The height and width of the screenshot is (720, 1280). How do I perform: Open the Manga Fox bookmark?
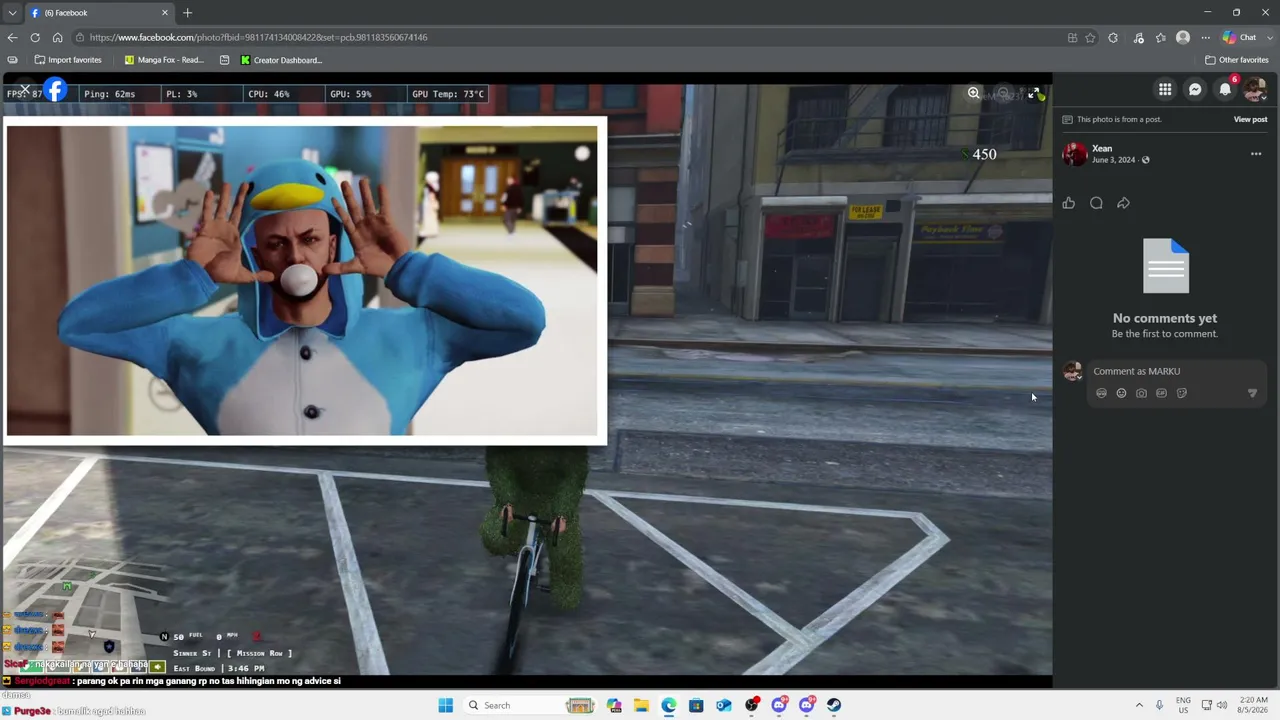tap(164, 60)
